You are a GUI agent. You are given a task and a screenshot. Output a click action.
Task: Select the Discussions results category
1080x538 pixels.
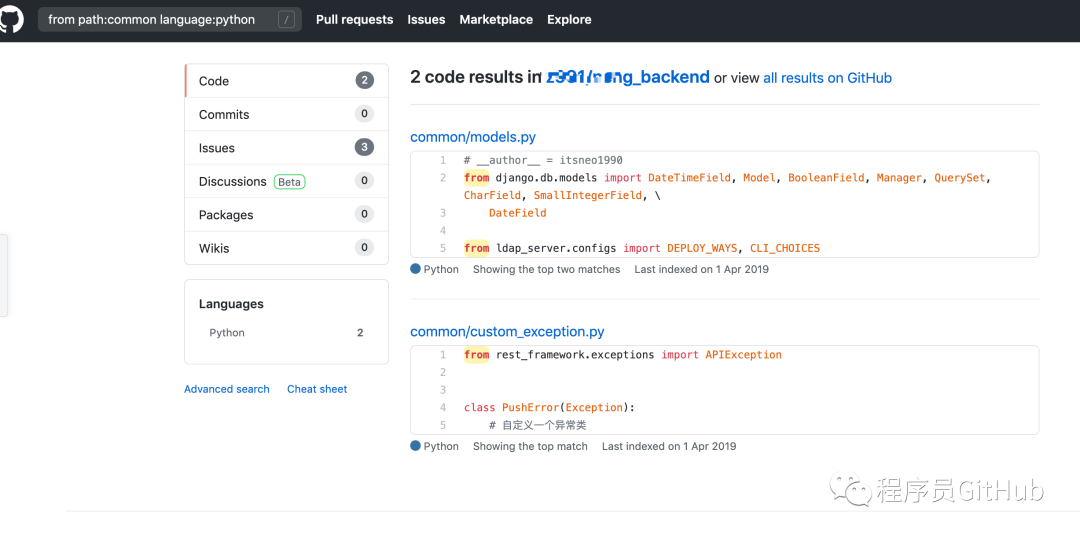[x=232, y=182]
